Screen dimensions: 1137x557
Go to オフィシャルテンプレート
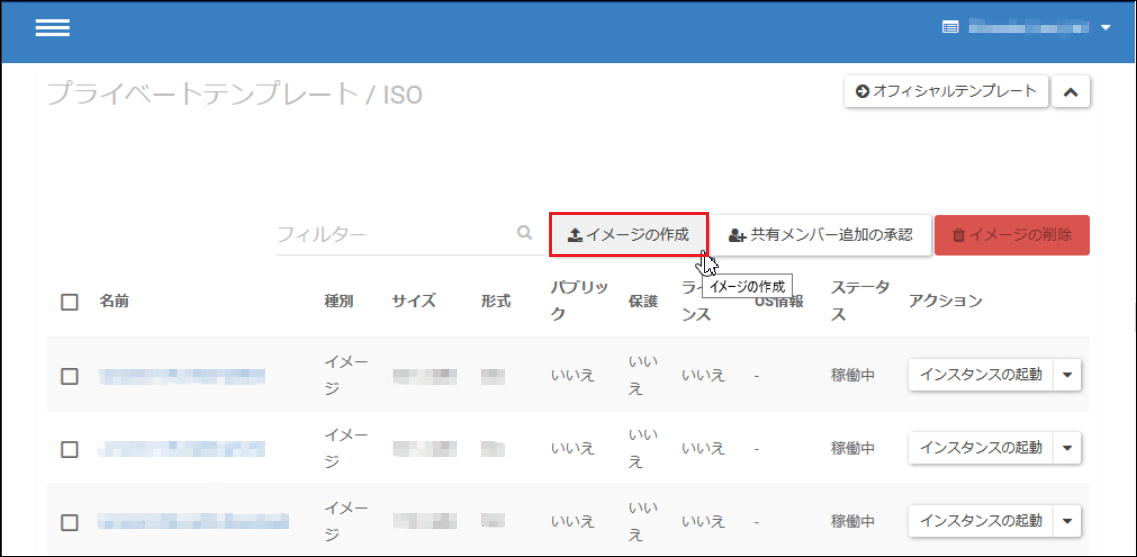946,92
